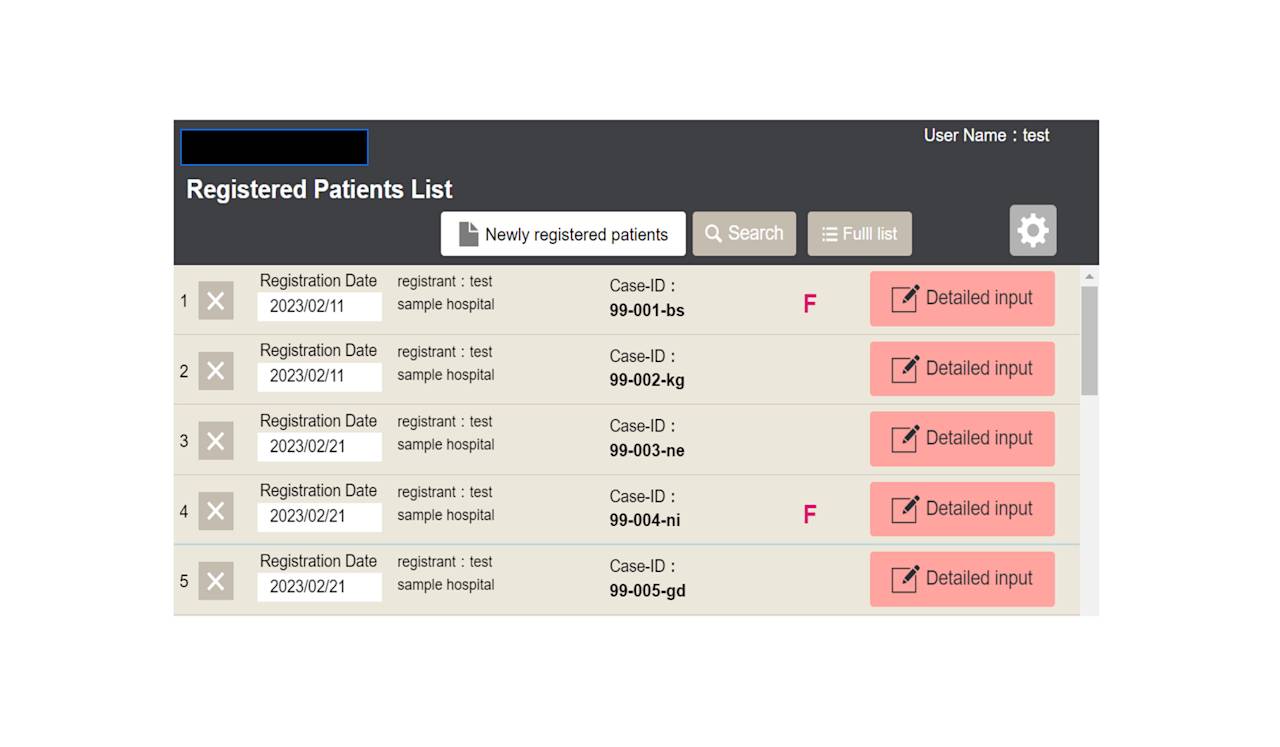The width and height of the screenshot is (1280, 747).
Task: Edit details for case 99-003-ne
Action: coord(962,439)
